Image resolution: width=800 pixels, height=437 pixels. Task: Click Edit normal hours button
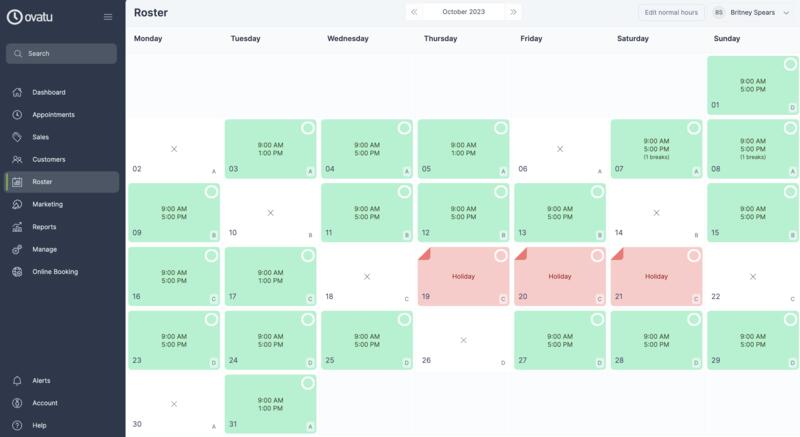(671, 12)
